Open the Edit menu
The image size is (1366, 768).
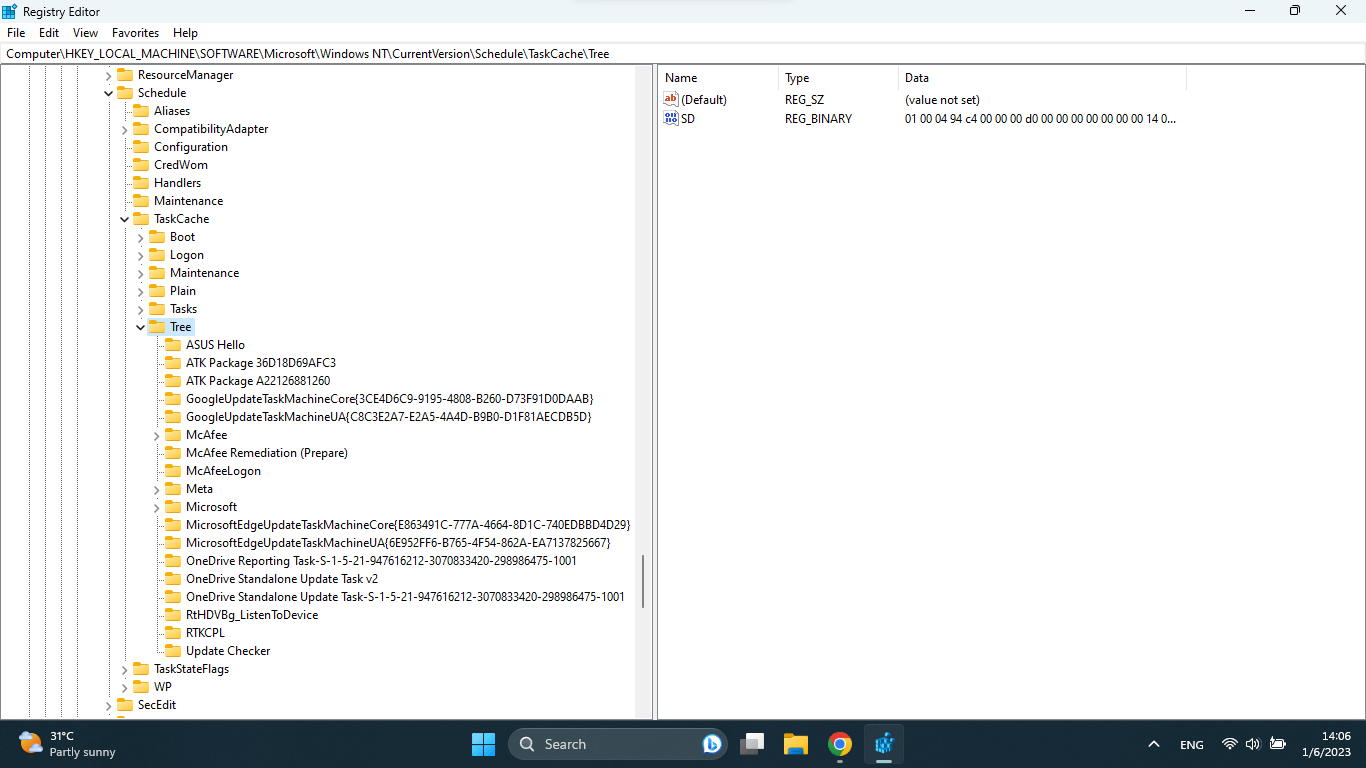(x=49, y=33)
